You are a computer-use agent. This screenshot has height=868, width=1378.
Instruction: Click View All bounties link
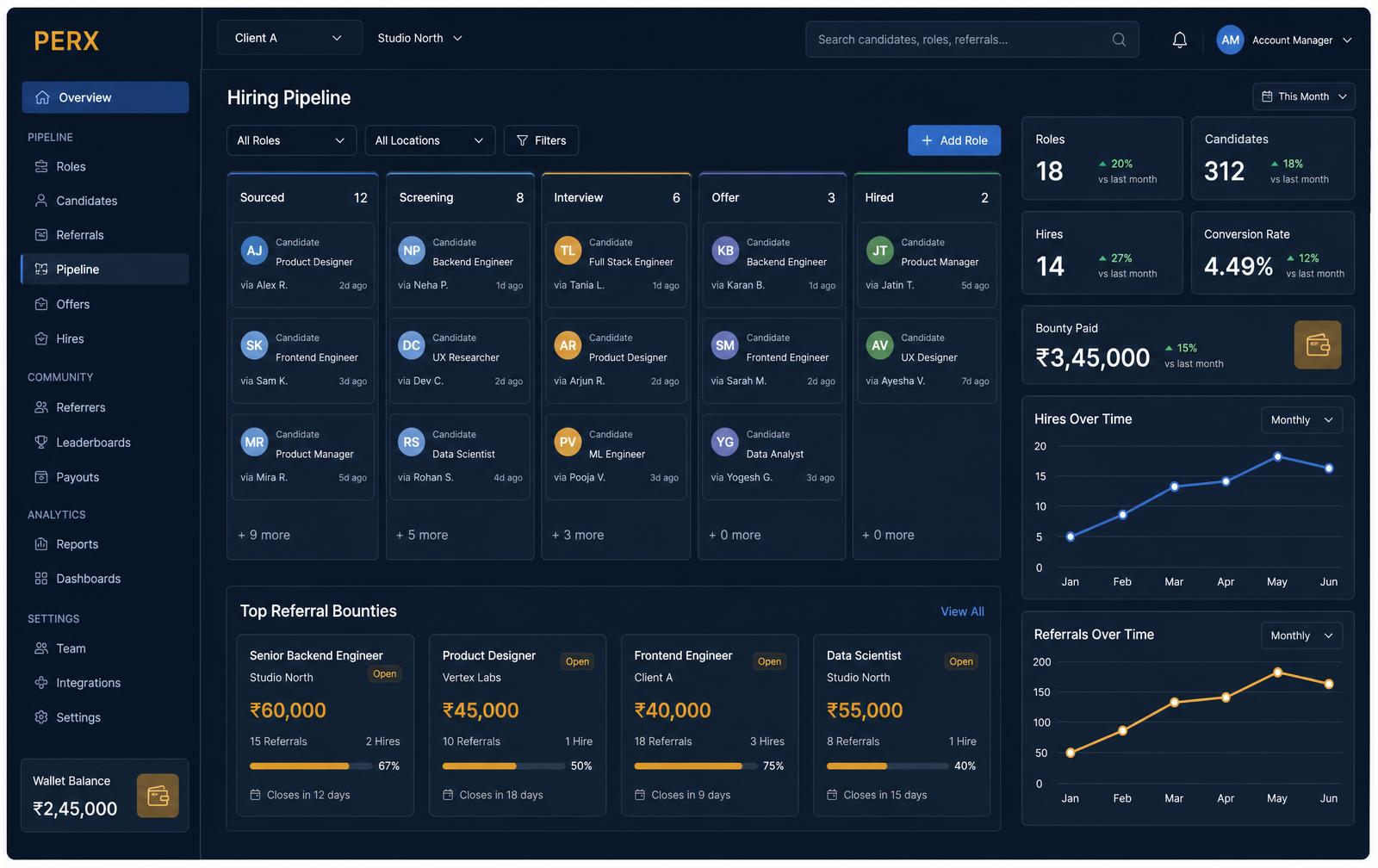click(x=962, y=611)
